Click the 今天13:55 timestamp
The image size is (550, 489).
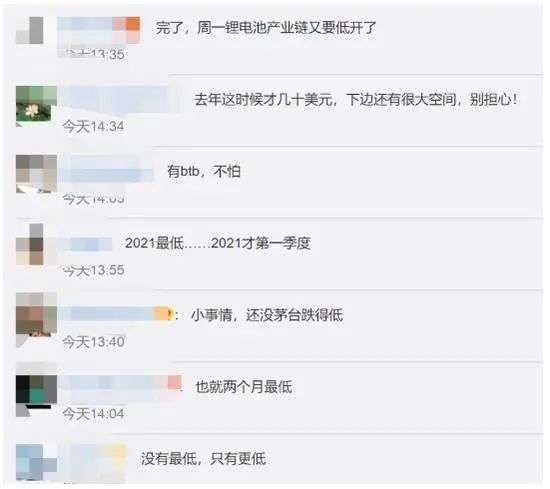[x=93, y=270]
